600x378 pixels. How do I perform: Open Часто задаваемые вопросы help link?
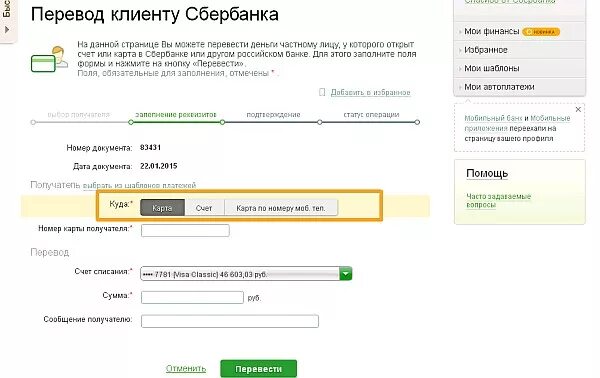[498, 200]
